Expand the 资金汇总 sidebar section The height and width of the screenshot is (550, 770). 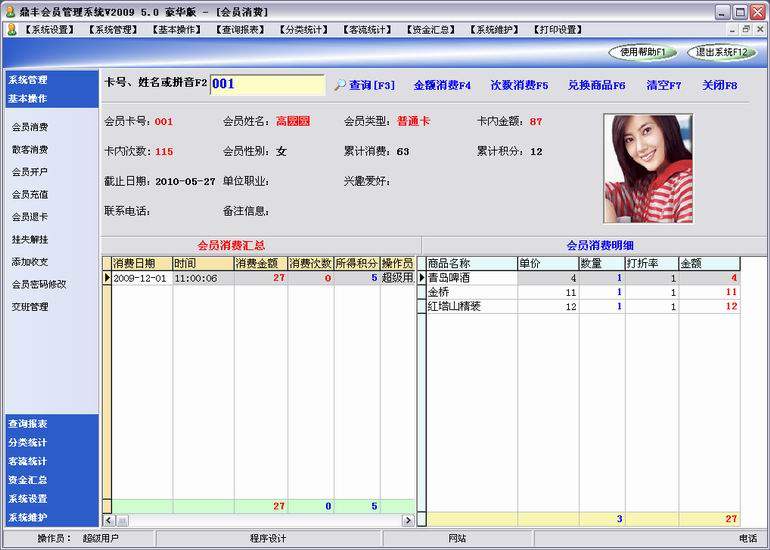pos(28,479)
